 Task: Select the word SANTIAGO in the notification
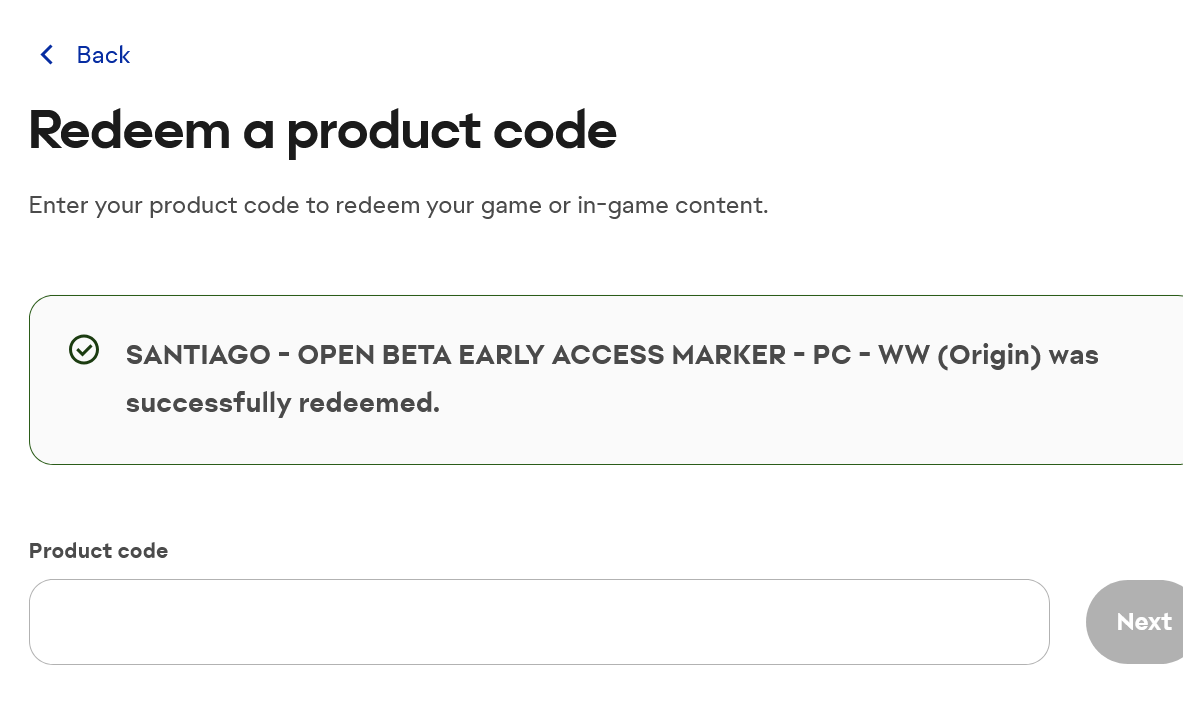click(198, 355)
